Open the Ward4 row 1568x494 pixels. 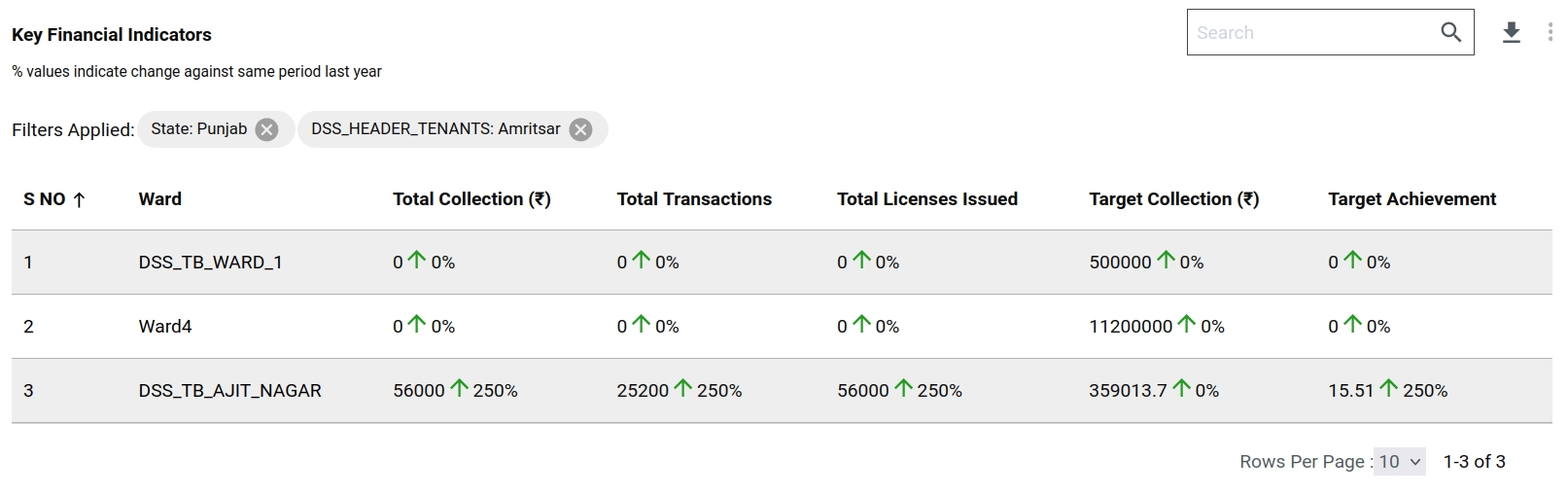point(165,326)
